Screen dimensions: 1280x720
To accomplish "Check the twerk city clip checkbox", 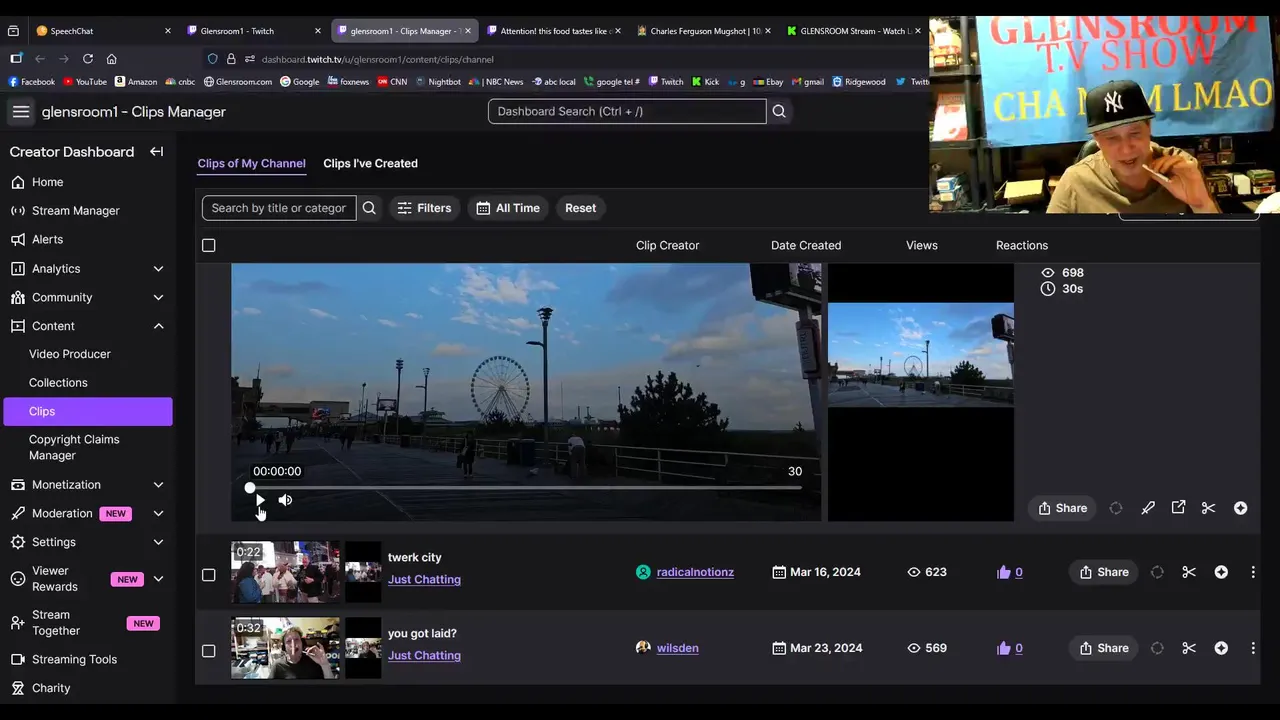I will tap(209, 575).
